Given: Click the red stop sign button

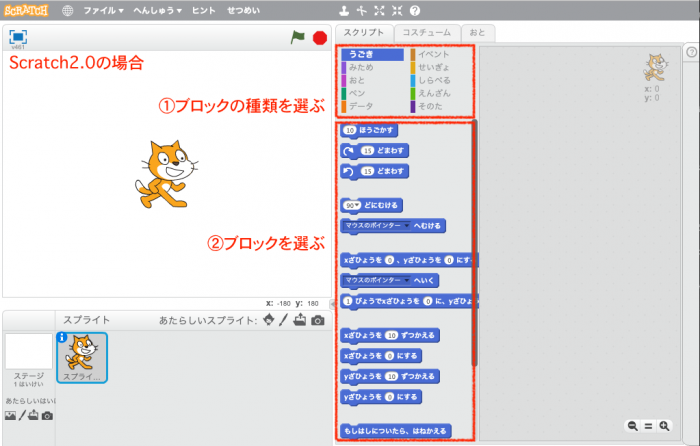Looking at the screenshot, I should point(320,38).
